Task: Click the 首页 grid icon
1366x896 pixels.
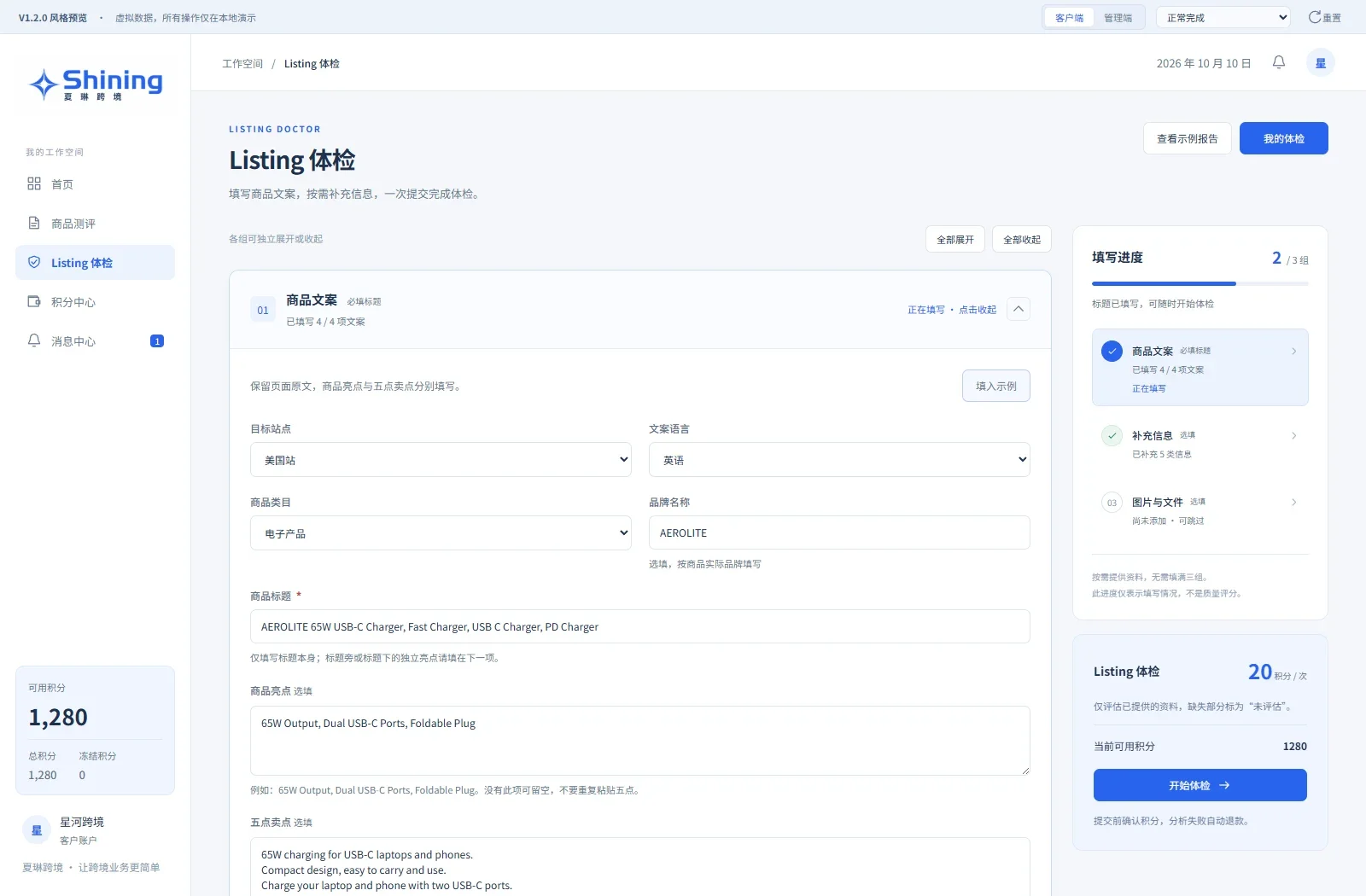Action: tap(34, 183)
